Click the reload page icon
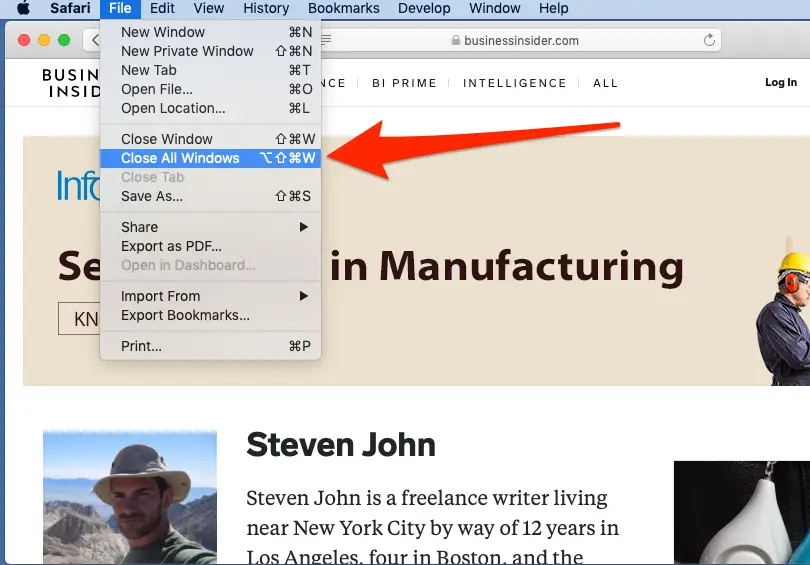This screenshot has width=810, height=565. pos(709,40)
